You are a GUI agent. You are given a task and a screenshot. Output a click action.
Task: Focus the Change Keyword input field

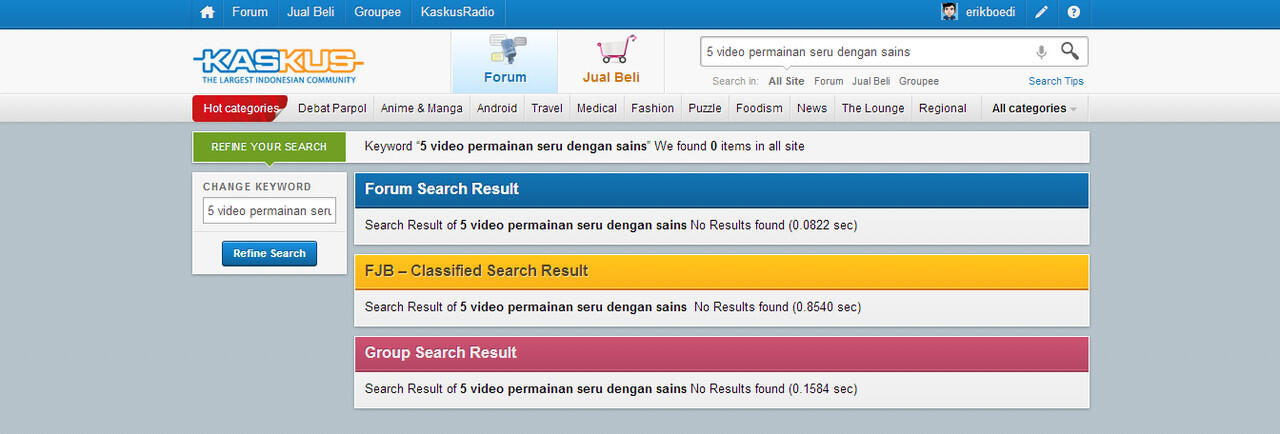[x=270, y=211]
